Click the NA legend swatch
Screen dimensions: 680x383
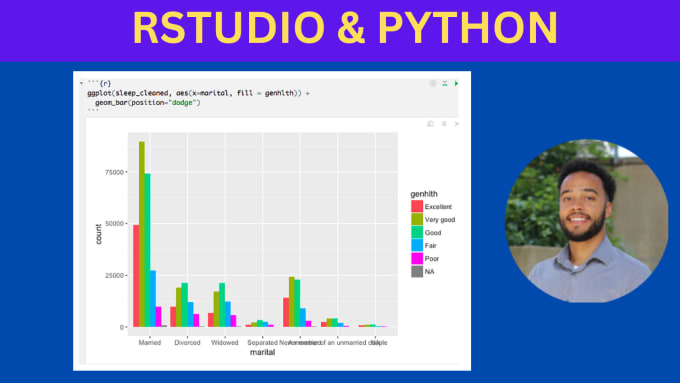coord(417,272)
